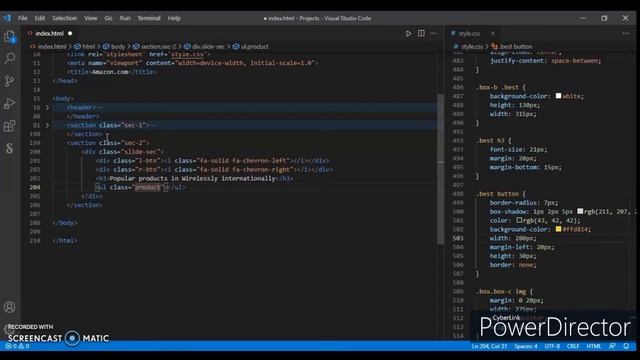Viewport: 640px width, 360px height.
Task: Expand the folded sec-1 section on line 81
Action: point(47,125)
